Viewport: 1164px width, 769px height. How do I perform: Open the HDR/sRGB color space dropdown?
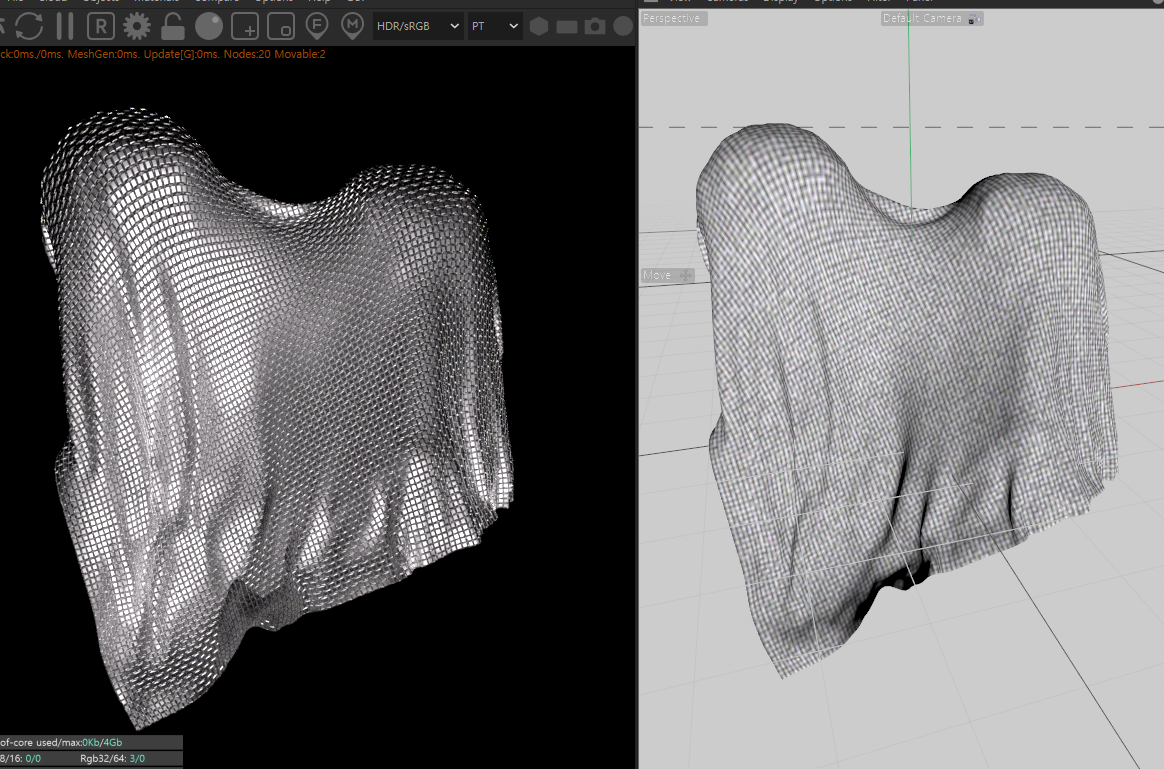coord(418,26)
